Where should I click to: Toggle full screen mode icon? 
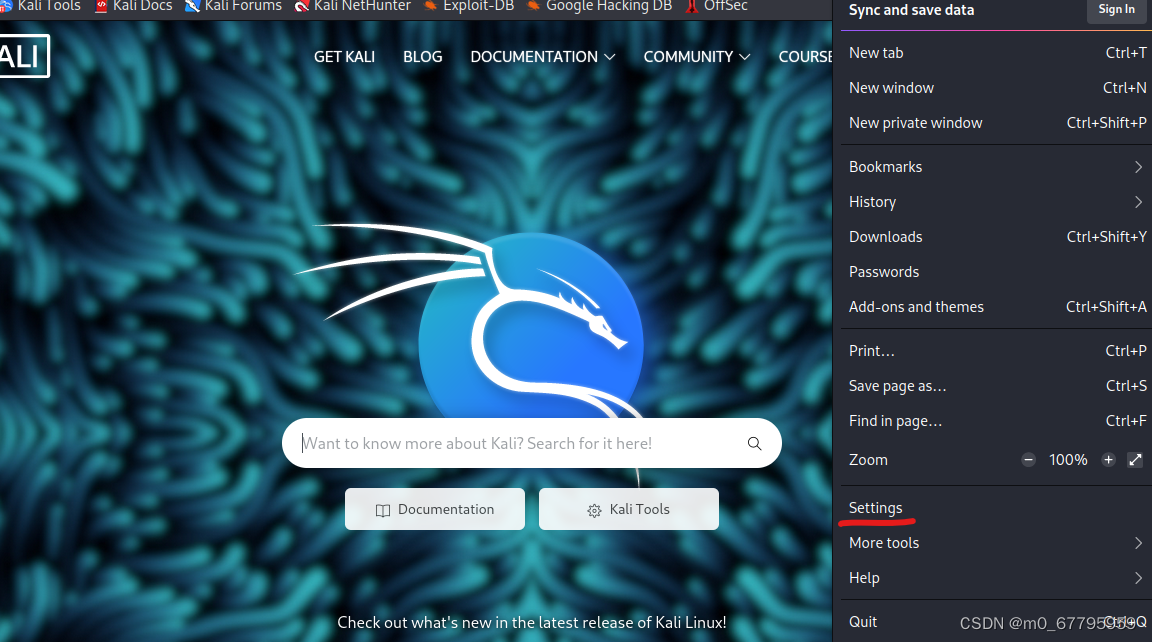[x=1135, y=460]
